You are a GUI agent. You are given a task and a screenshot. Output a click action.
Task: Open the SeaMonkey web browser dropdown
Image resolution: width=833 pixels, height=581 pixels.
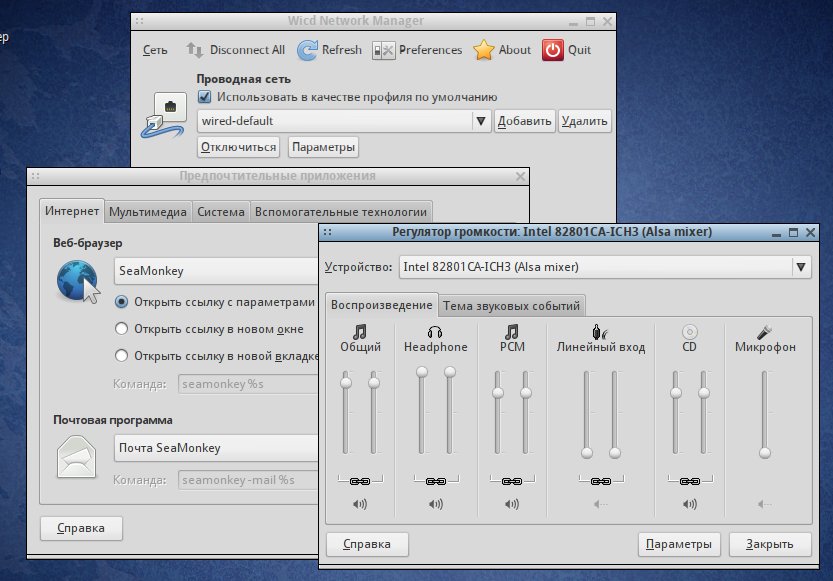point(216,271)
